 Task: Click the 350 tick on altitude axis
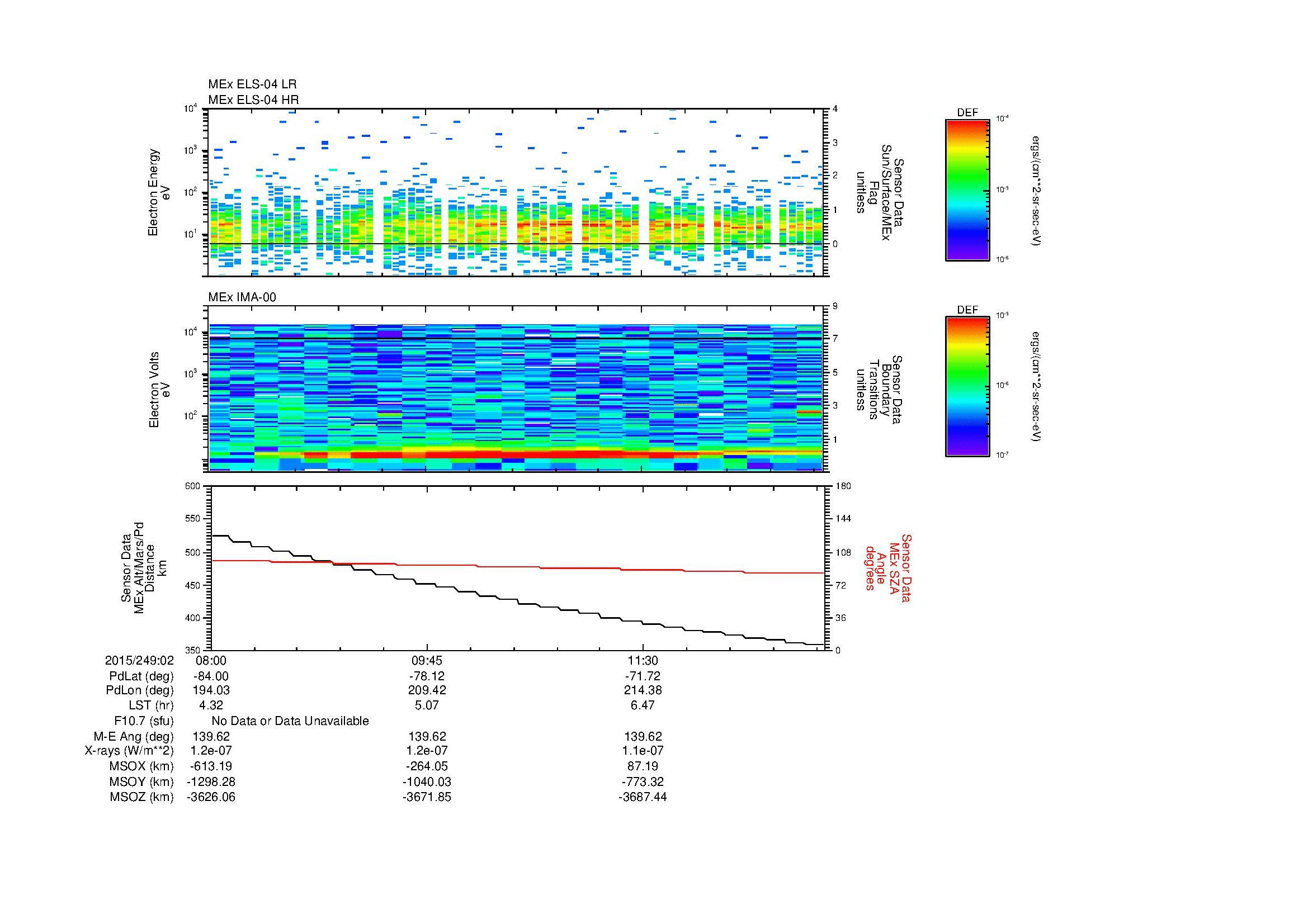click(193, 650)
